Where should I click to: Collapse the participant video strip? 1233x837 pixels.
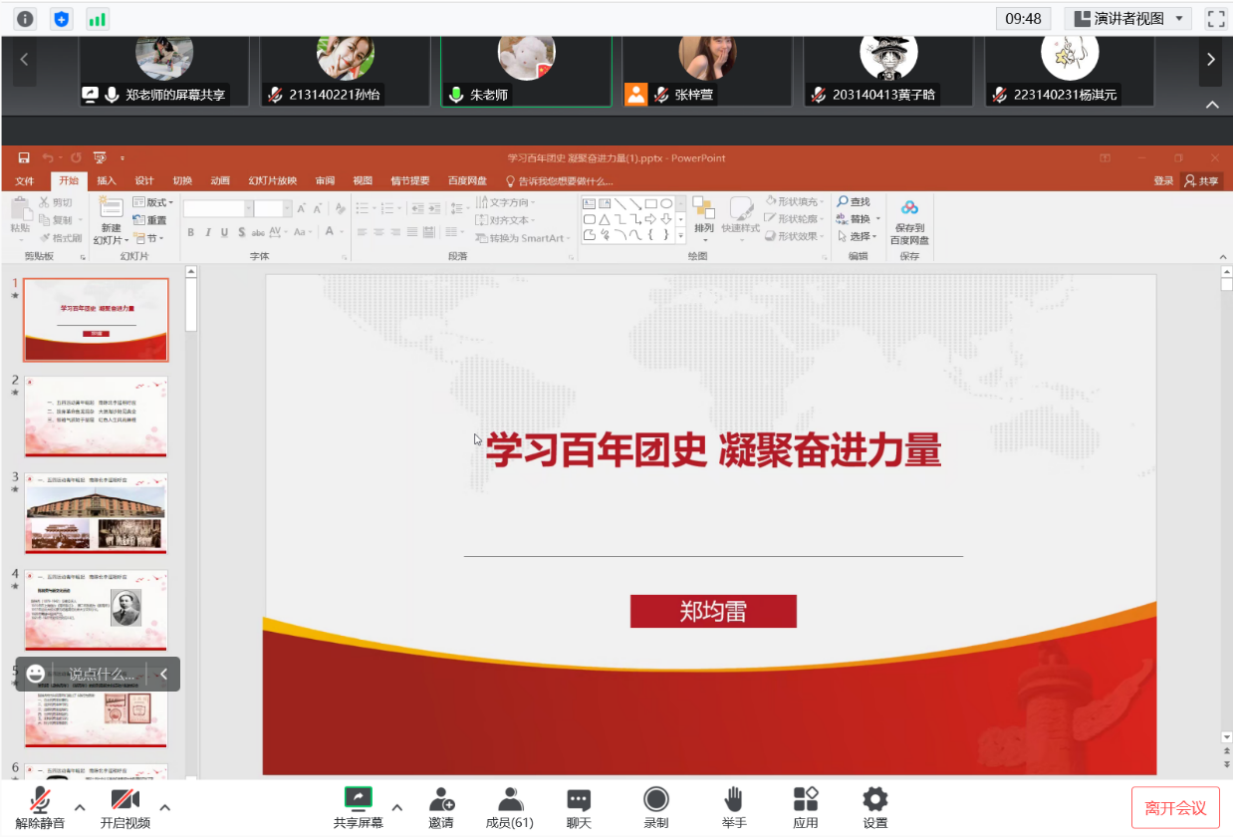click(x=1212, y=105)
